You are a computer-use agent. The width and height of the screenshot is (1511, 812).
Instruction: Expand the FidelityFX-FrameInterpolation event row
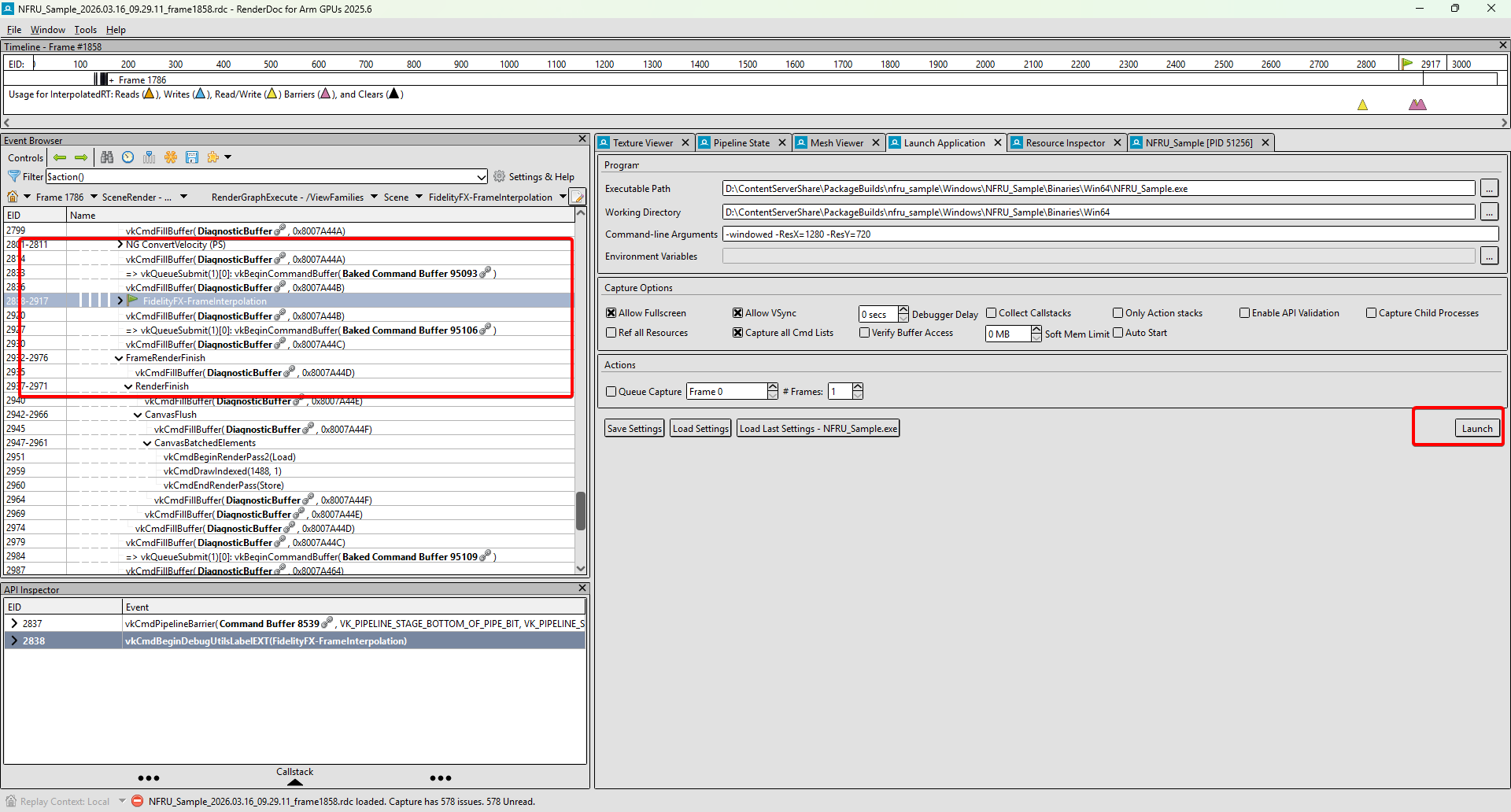[120, 301]
